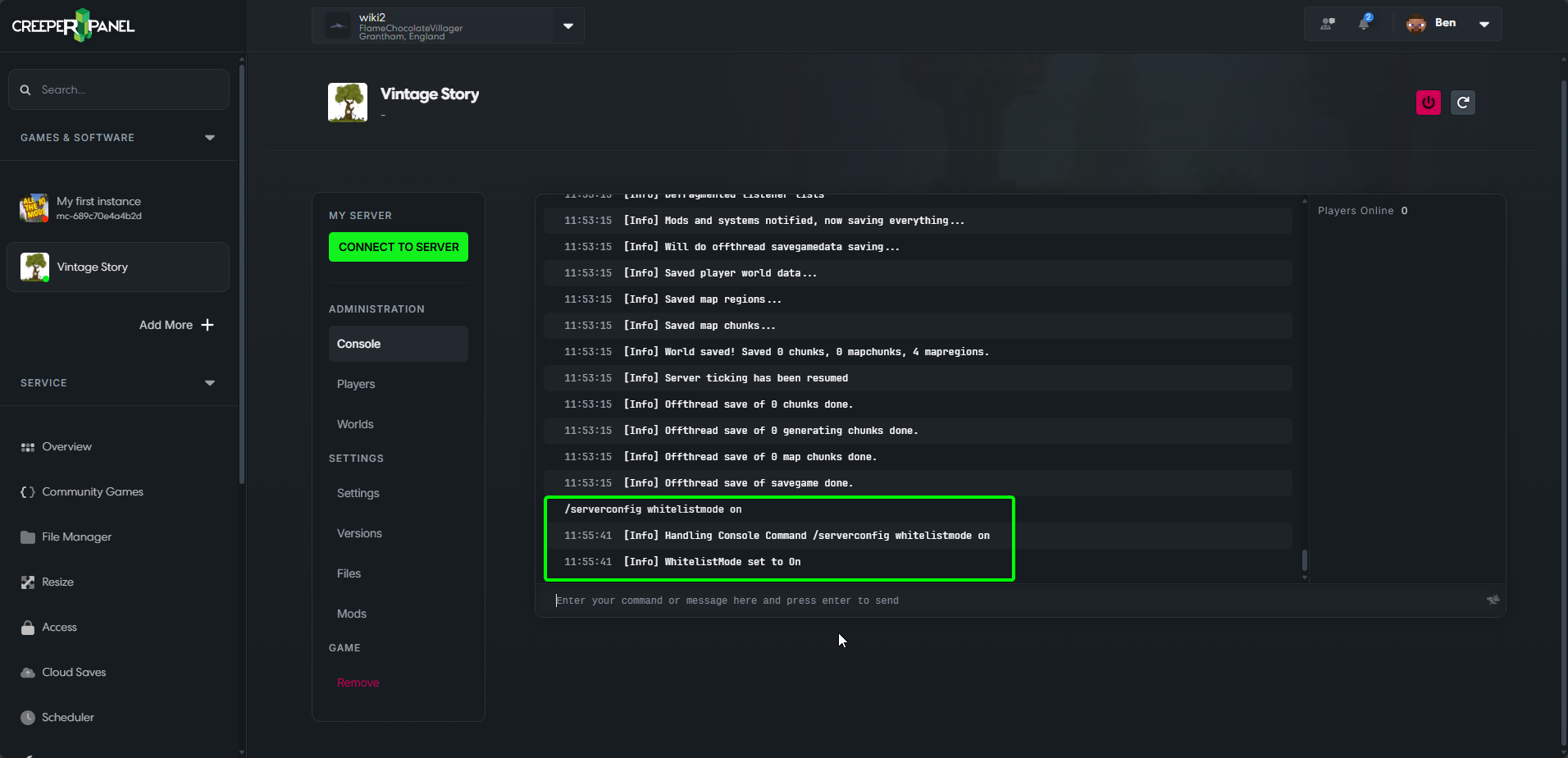Click the Players Online count text

1363,211
